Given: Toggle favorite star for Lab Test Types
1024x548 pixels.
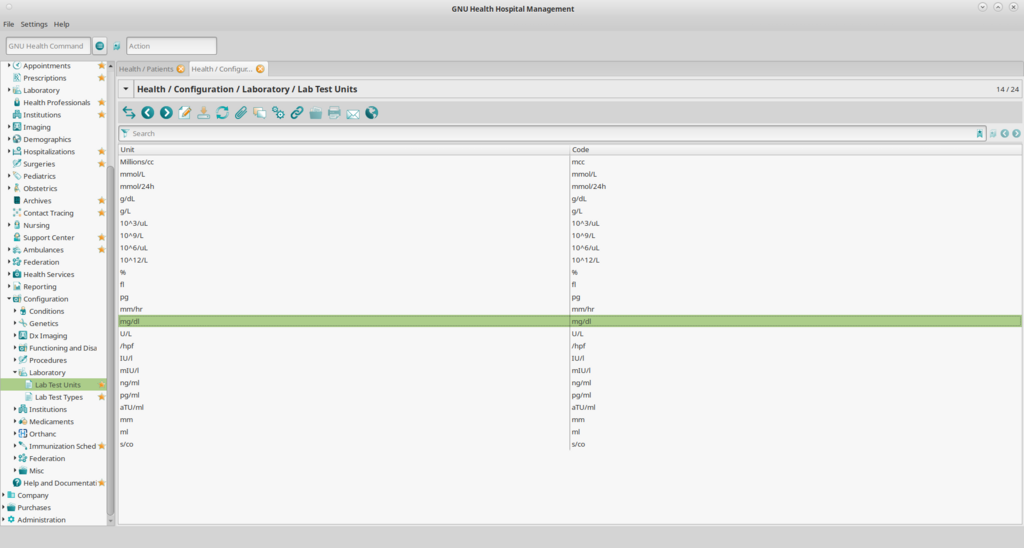Looking at the screenshot, I should pyautogui.click(x=101, y=397).
